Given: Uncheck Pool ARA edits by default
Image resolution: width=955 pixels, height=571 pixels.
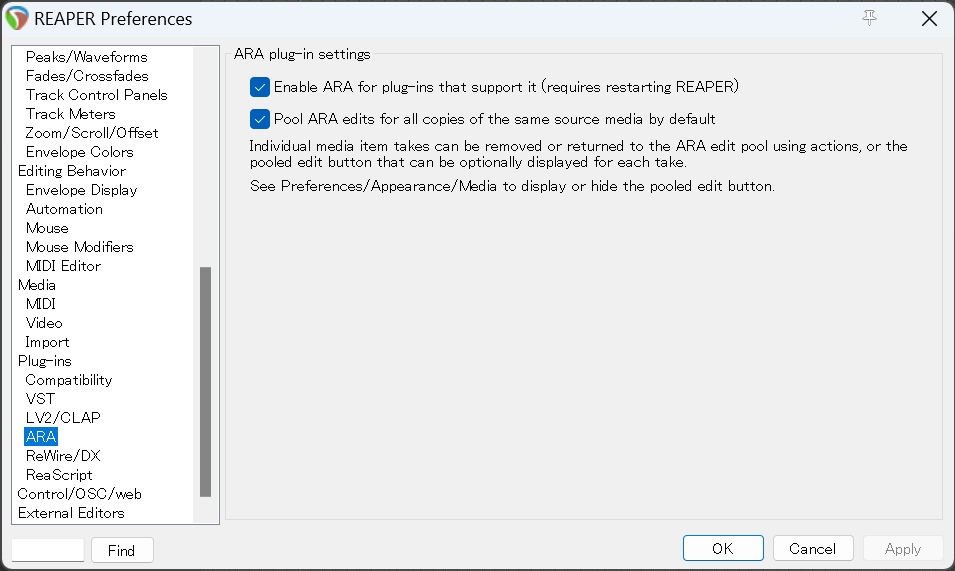Looking at the screenshot, I should (260, 119).
